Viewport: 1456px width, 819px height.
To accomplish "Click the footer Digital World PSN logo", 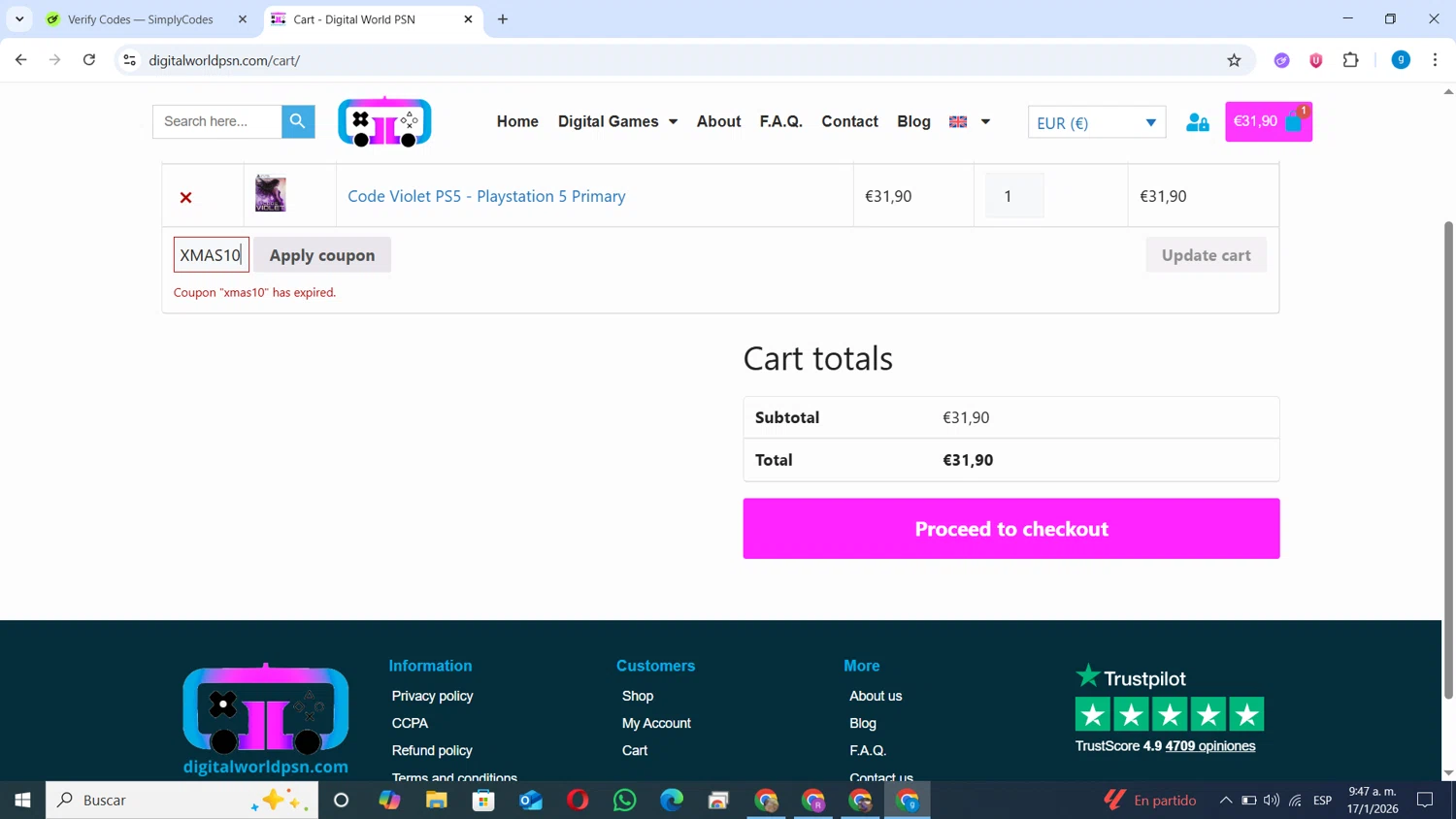I will tap(265, 719).
